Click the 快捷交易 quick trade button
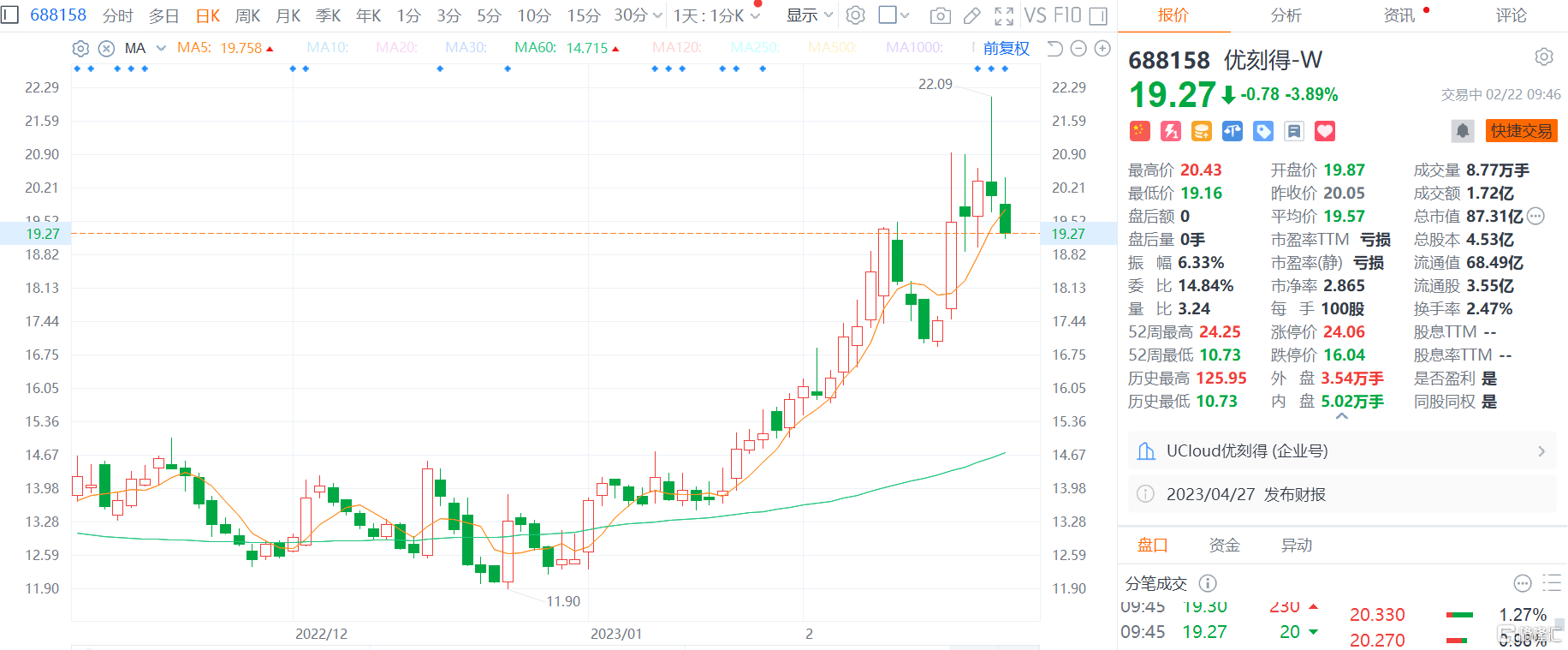The width and height of the screenshot is (1568, 650). [x=1521, y=131]
